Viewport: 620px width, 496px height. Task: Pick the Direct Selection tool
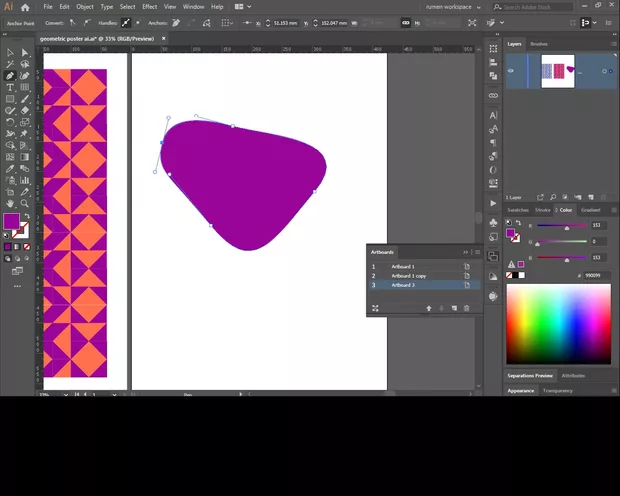25,52
